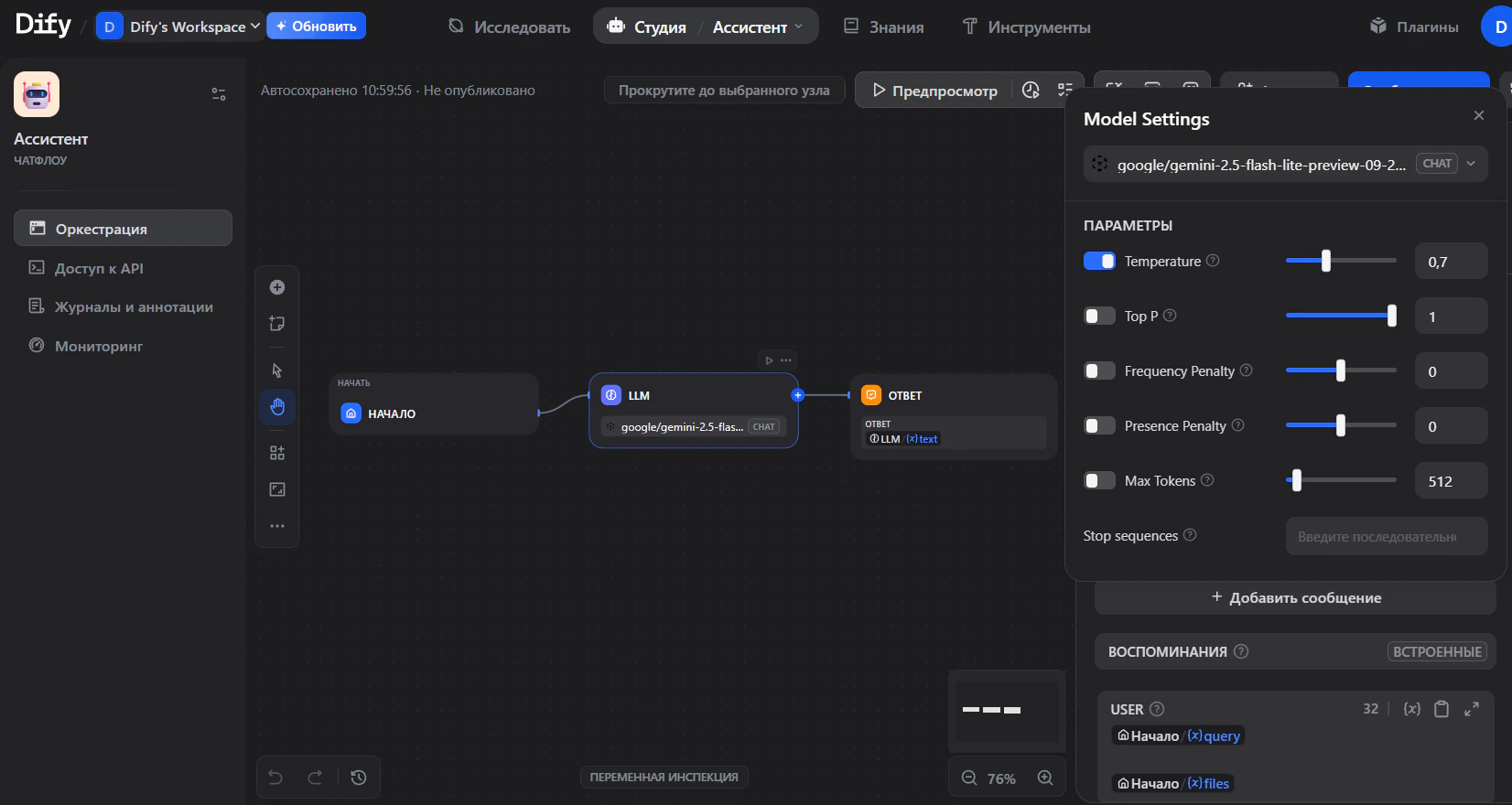Toggle the Frequency Penalty switch

click(x=1099, y=370)
